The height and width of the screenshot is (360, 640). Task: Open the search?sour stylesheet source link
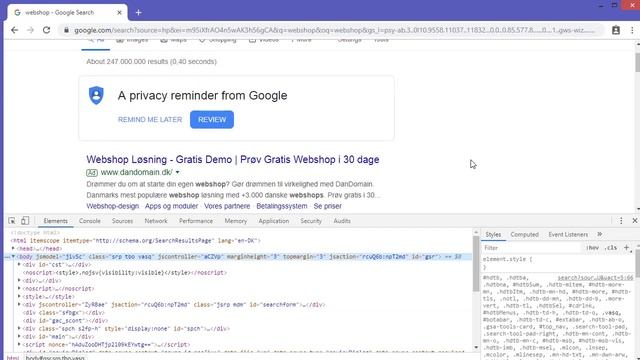[595, 278]
